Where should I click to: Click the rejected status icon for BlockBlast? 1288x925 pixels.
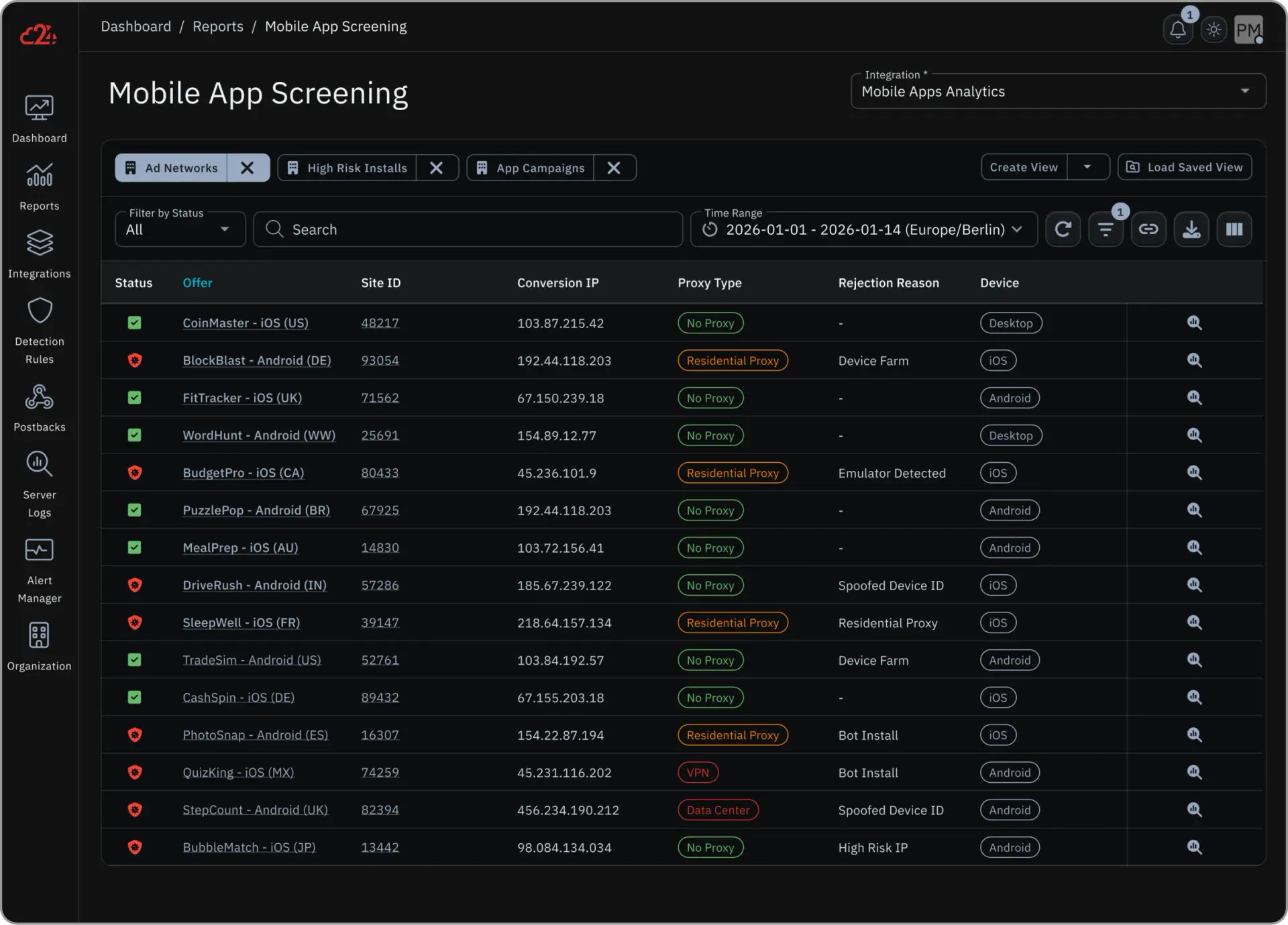[135, 360]
